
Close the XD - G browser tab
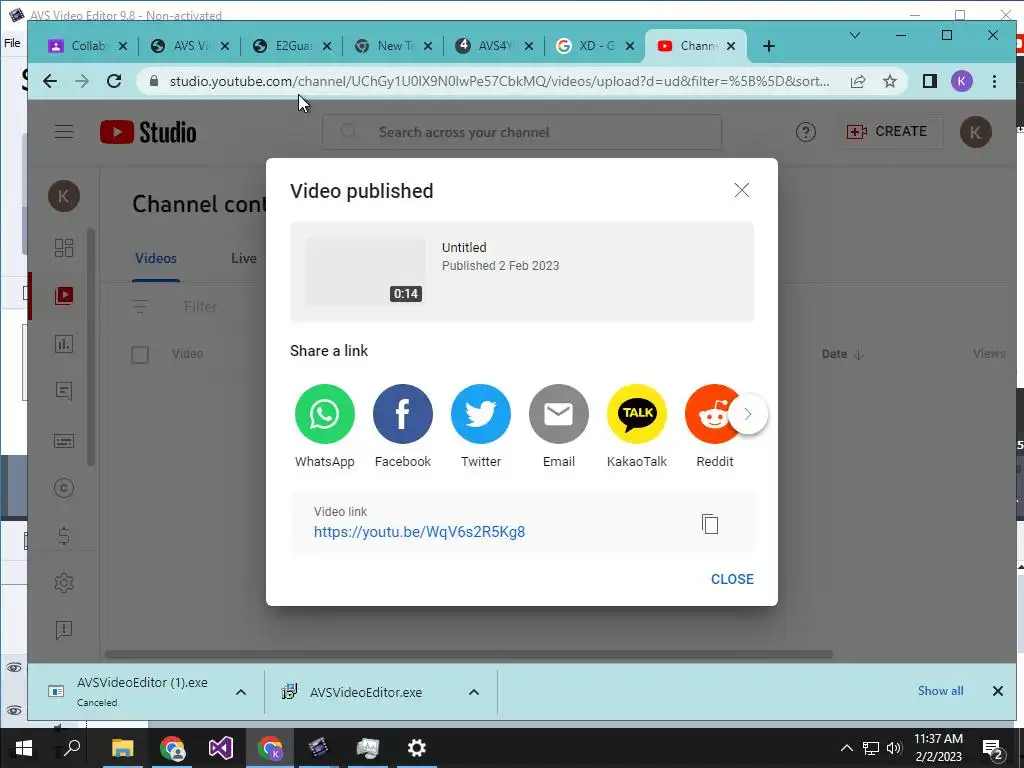(630, 46)
